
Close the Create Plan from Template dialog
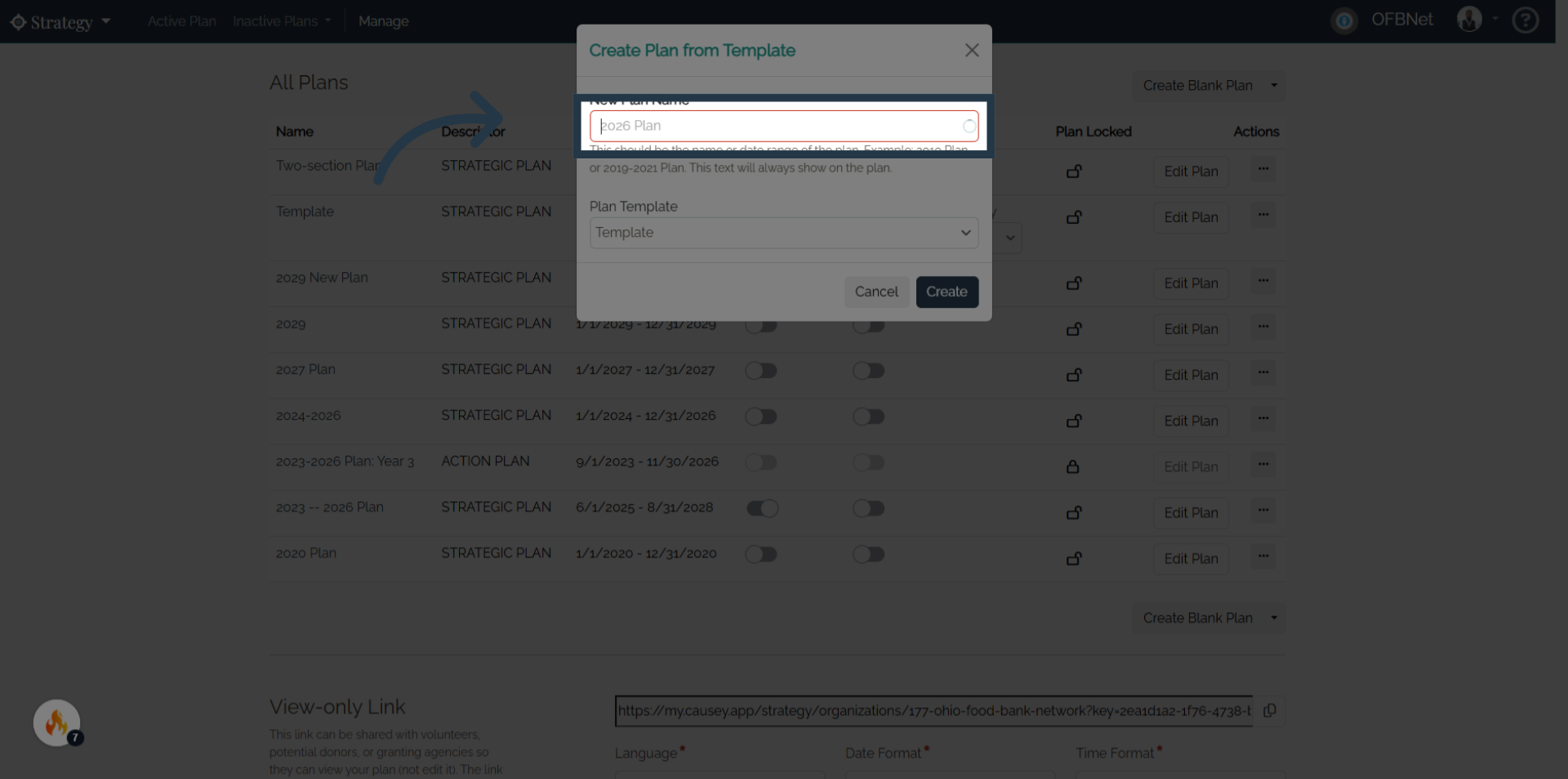[971, 51]
